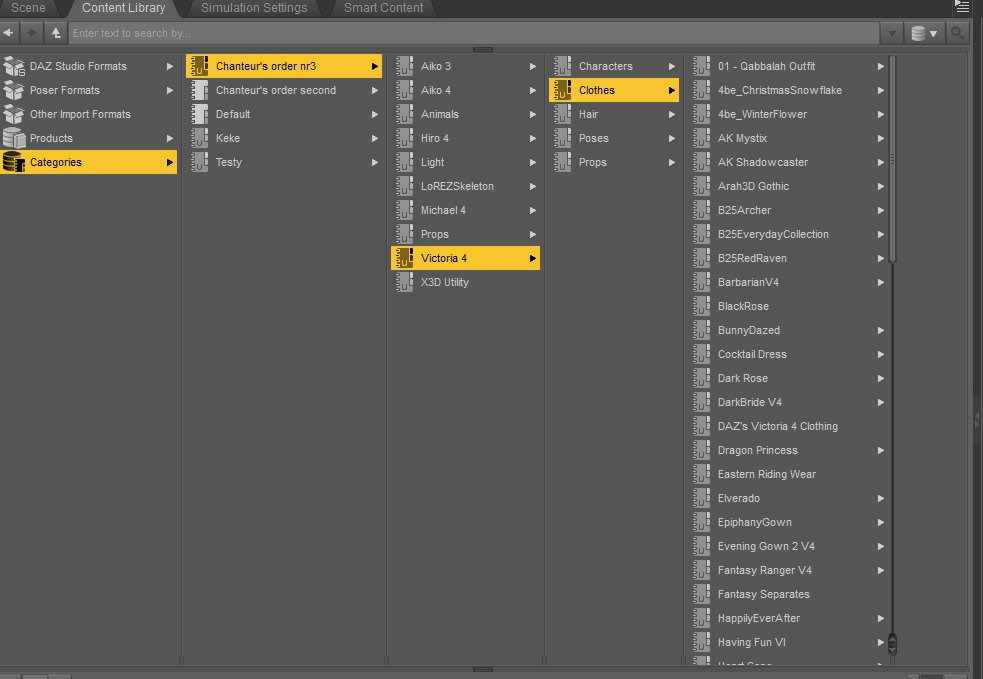983x679 pixels.
Task: Click the Chanteur's order nr3 category icon
Action: tap(199, 66)
